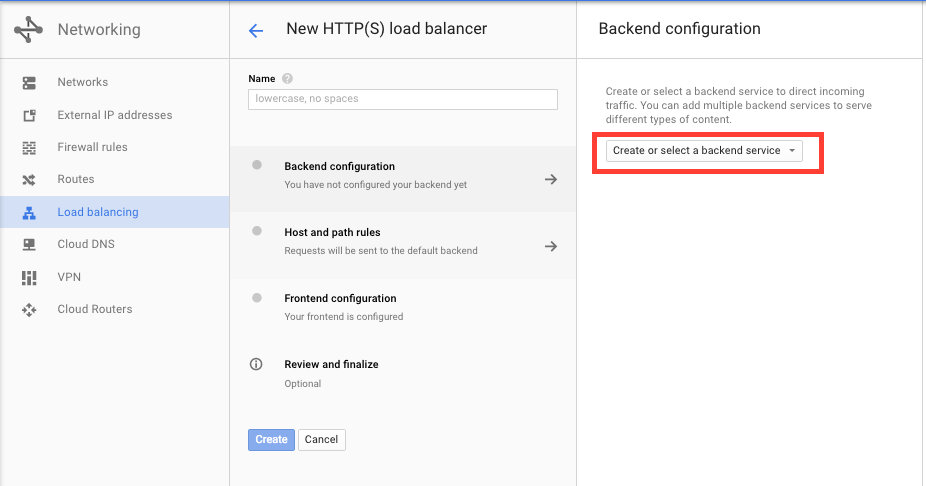Open the Create or select a backend service dropdown

point(704,151)
